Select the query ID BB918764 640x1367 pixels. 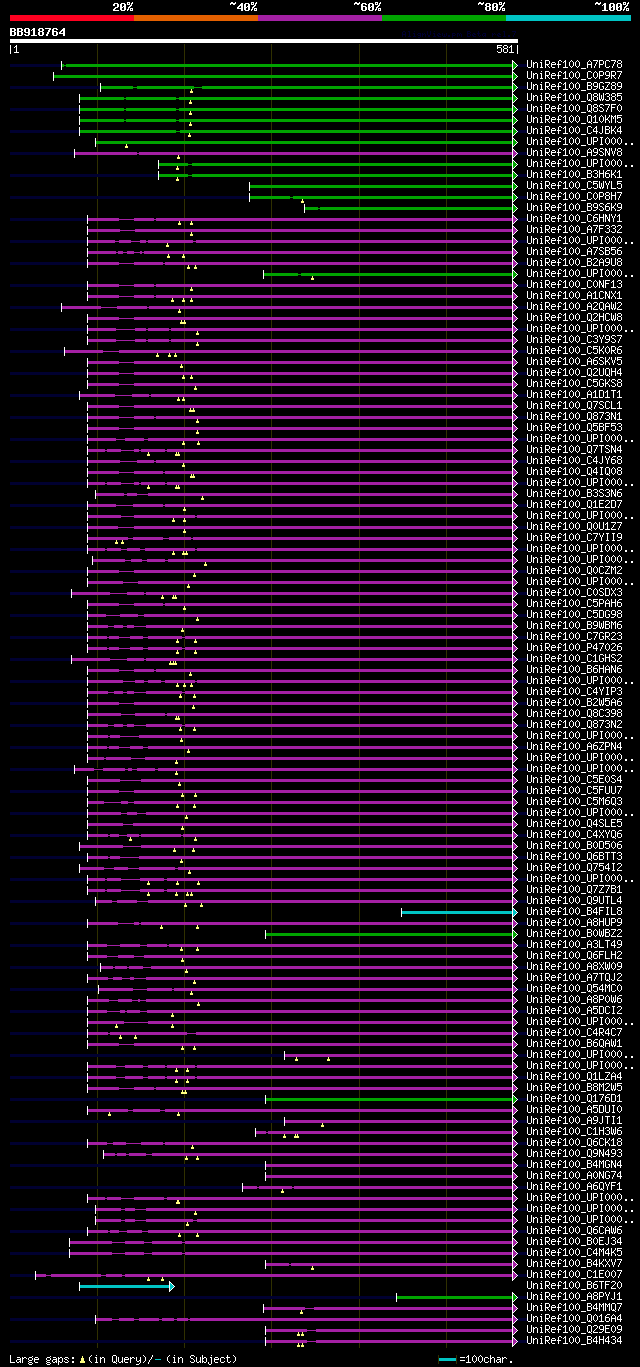click(38, 32)
